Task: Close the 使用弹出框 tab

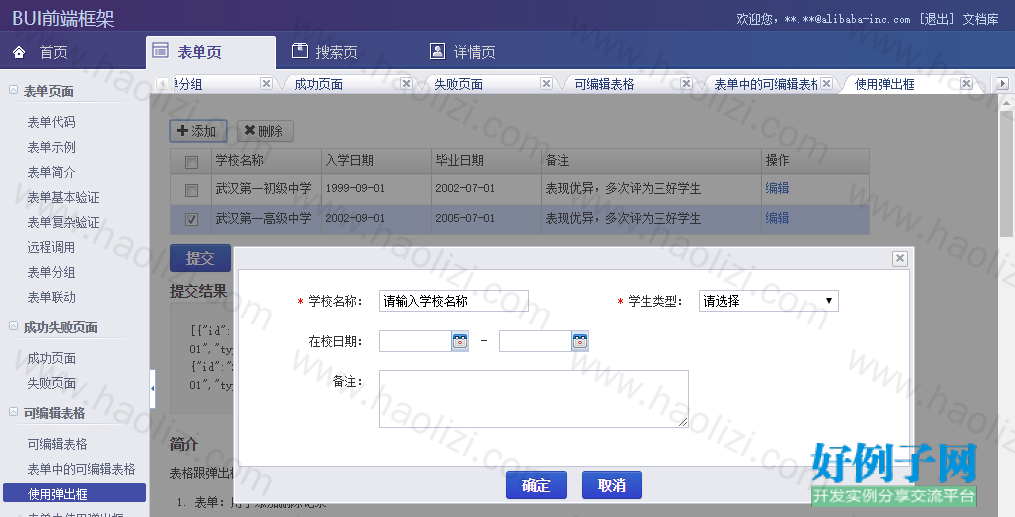Action: point(966,83)
